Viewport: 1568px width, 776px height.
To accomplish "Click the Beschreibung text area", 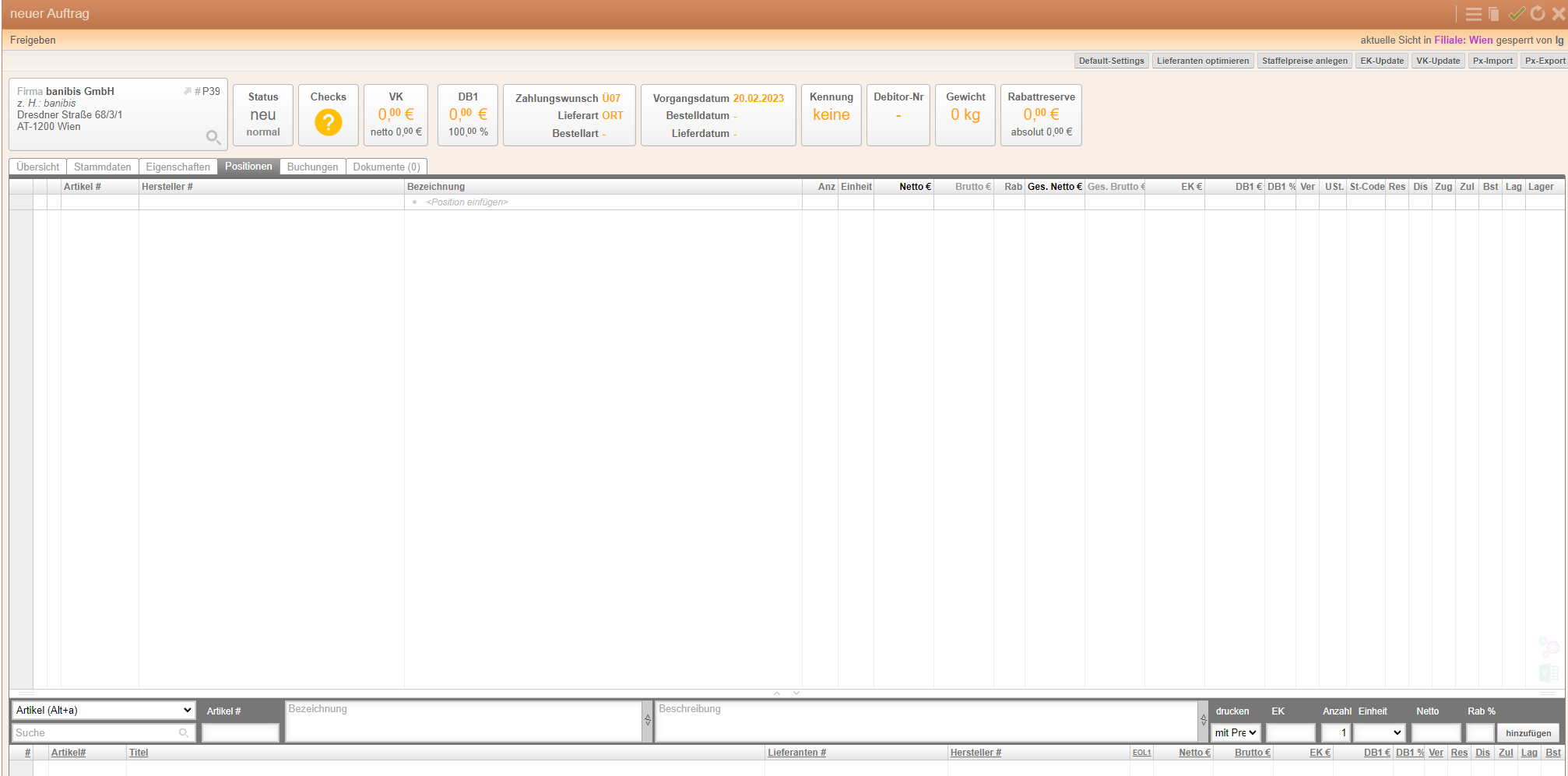I will click(x=926, y=722).
